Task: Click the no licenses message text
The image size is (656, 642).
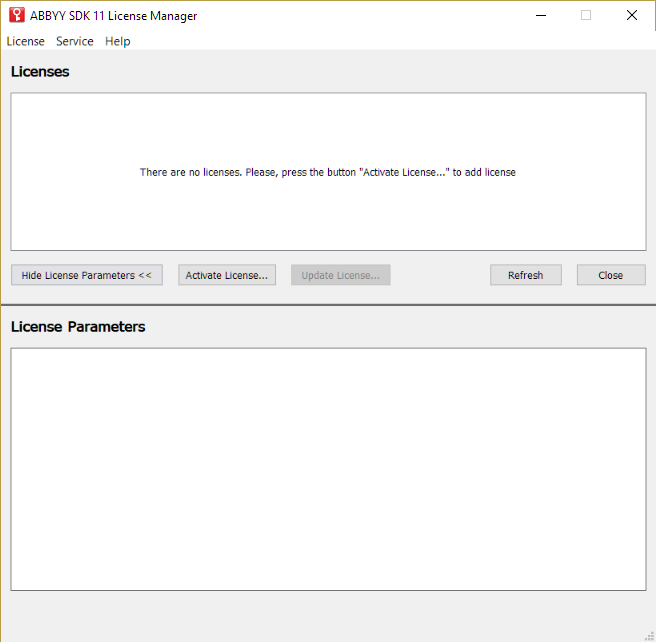Action: coord(328,172)
